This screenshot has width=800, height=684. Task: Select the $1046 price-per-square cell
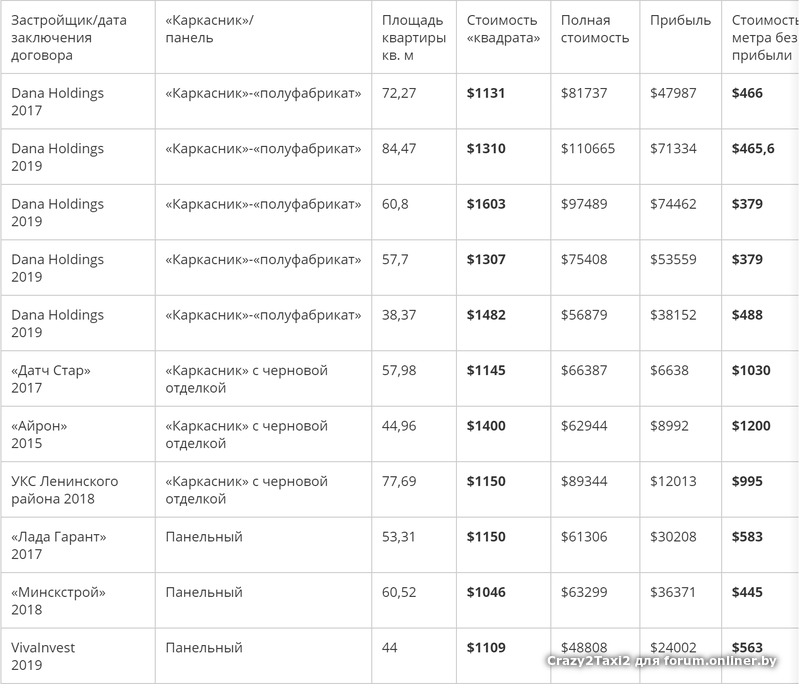click(x=486, y=593)
